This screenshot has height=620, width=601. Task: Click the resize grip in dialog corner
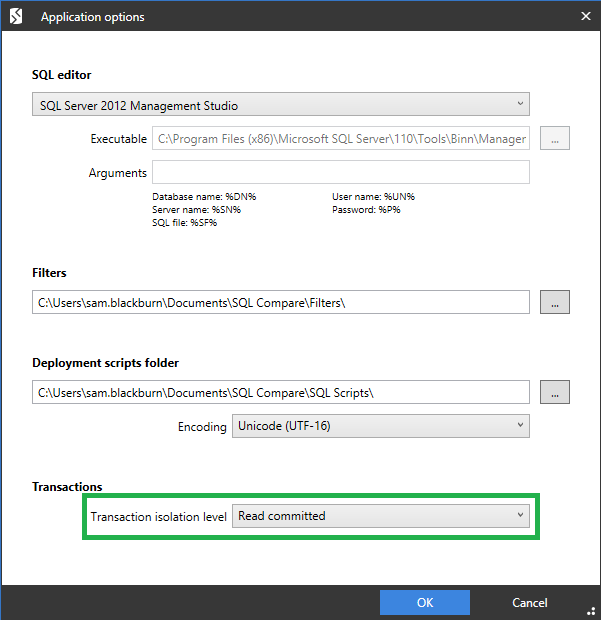tap(591, 611)
